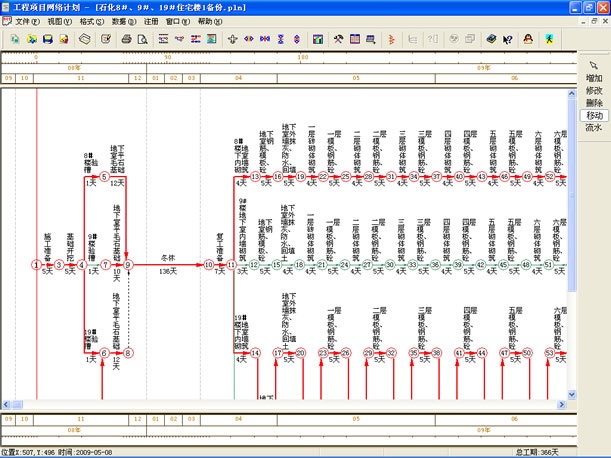Click the Save (floppy disk) toolbar icon

48,39
